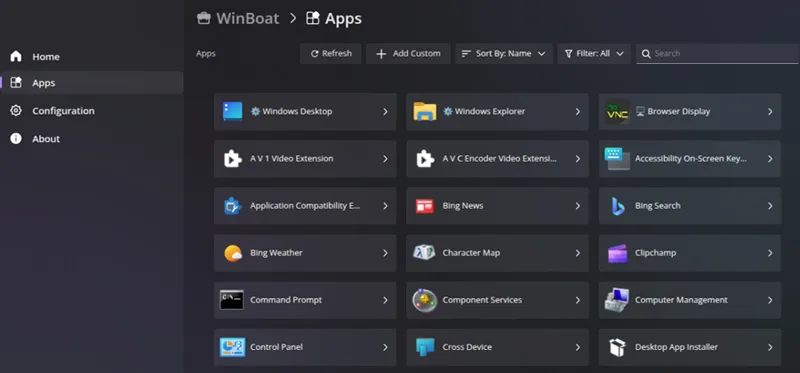Screen dimensions: 800x373
Task: Click the Windows Explorer folder icon
Action: 424,111
